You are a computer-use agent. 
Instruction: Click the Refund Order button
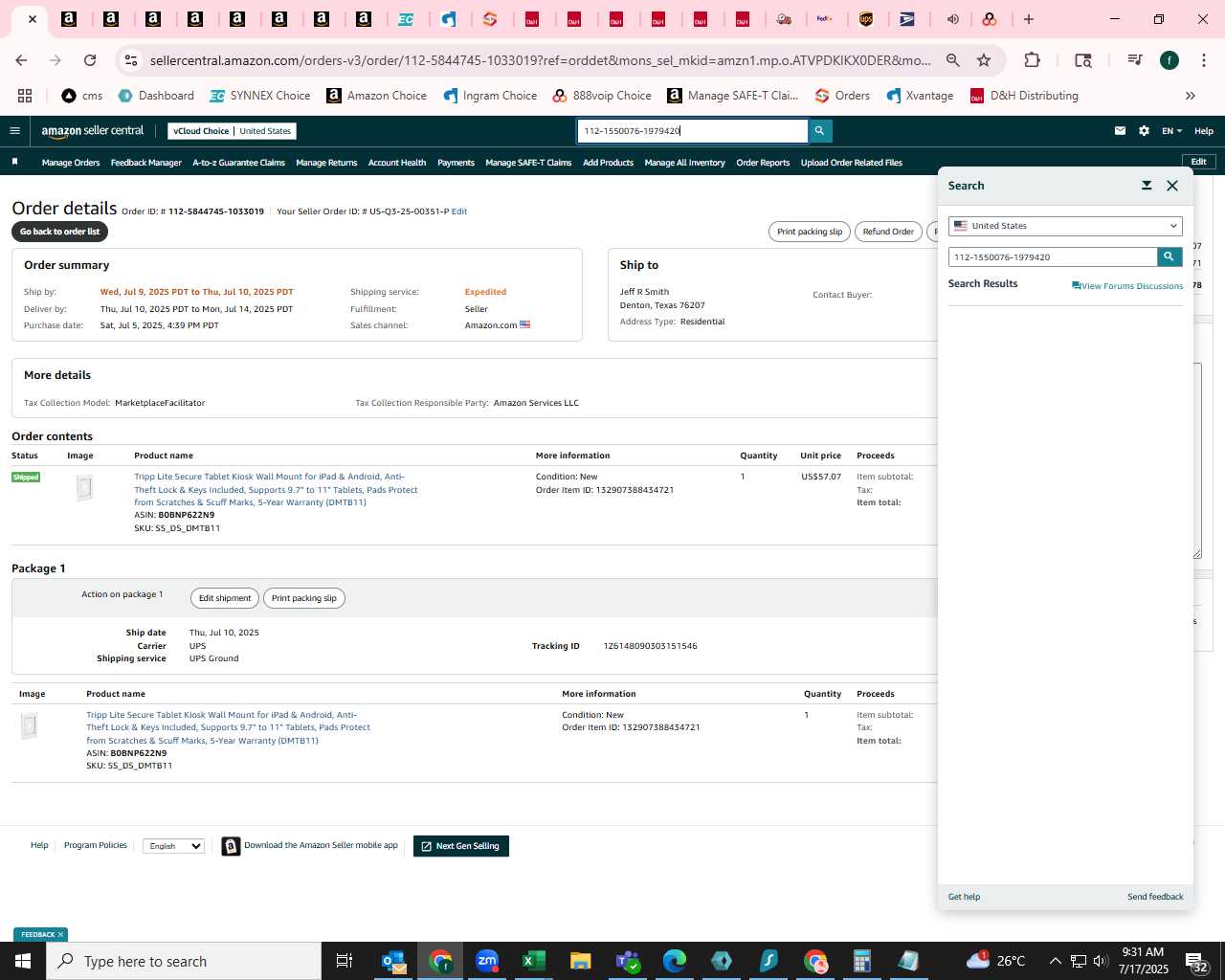888,232
